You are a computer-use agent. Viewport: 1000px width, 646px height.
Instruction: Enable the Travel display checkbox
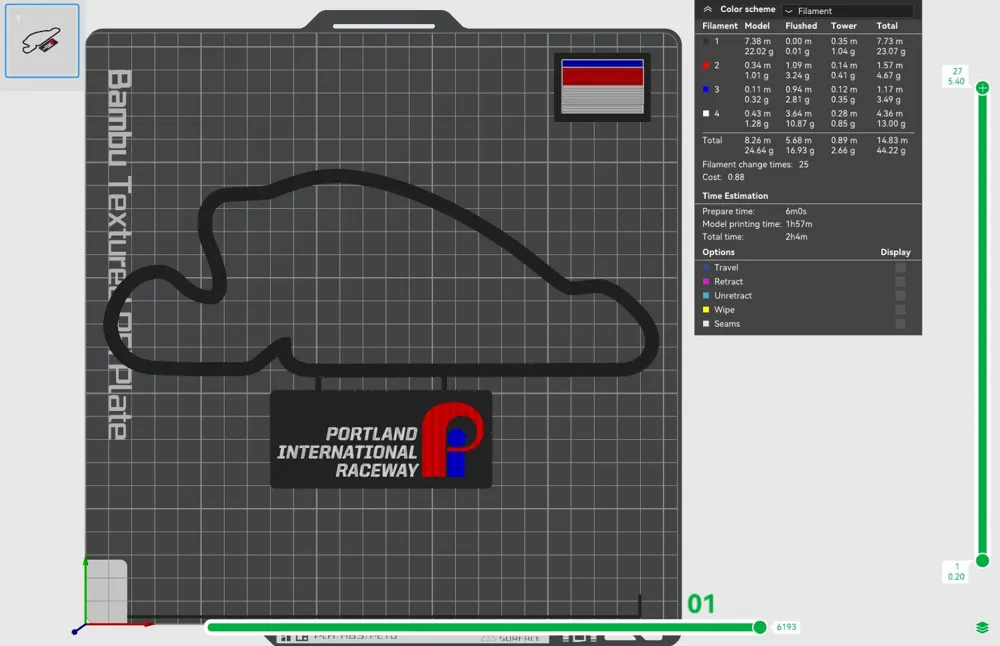pyautogui.click(x=900, y=267)
